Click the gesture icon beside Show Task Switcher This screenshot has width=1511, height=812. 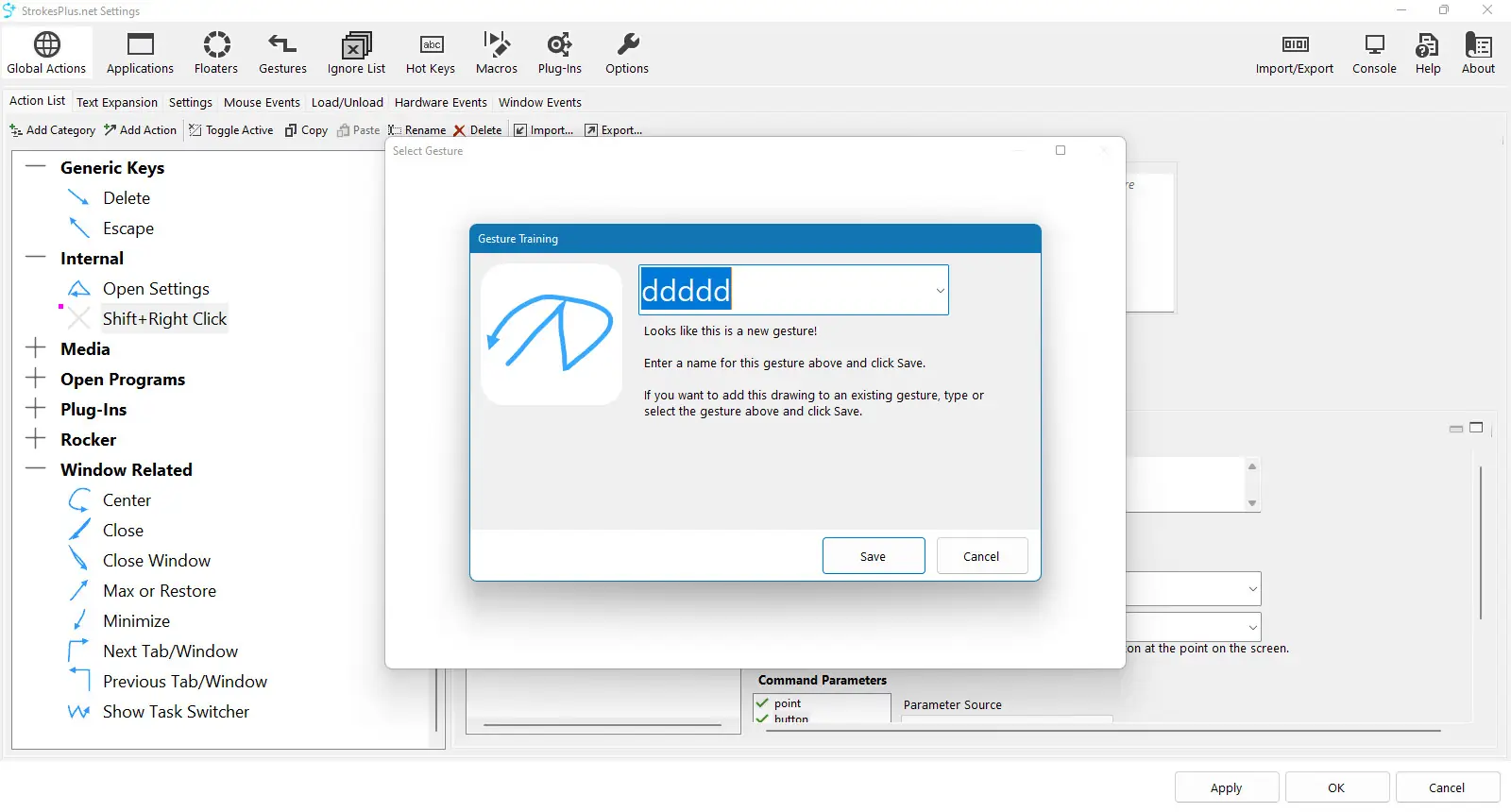[79, 712]
